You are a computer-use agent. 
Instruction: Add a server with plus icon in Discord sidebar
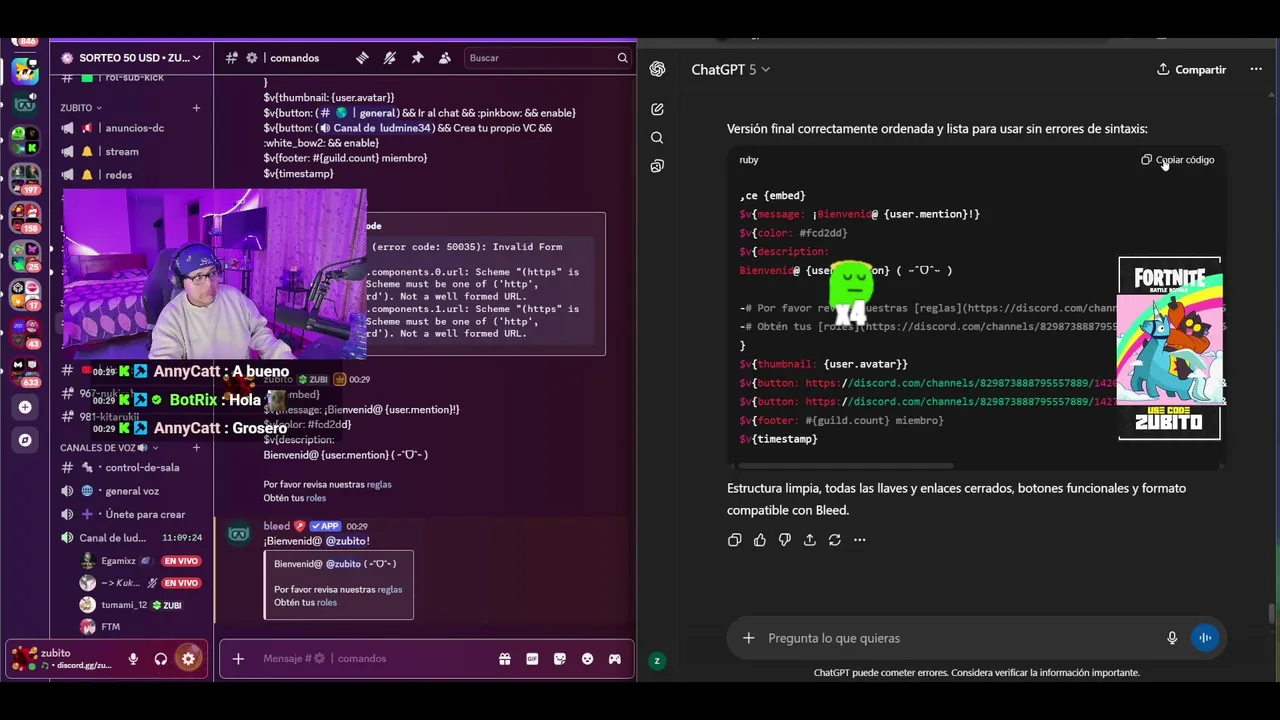[25, 407]
